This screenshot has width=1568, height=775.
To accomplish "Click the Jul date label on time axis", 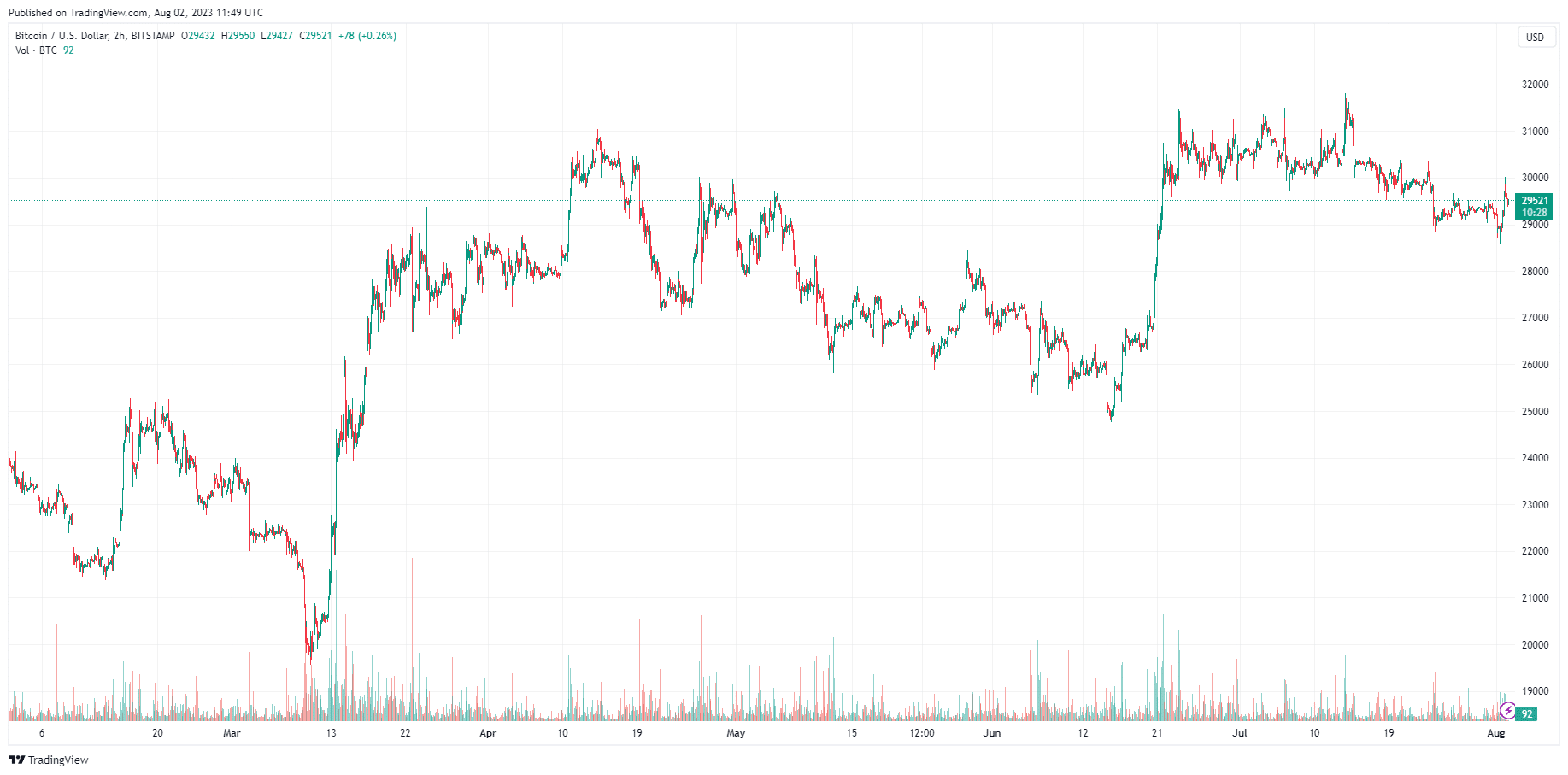I will pyautogui.click(x=1240, y=733).
